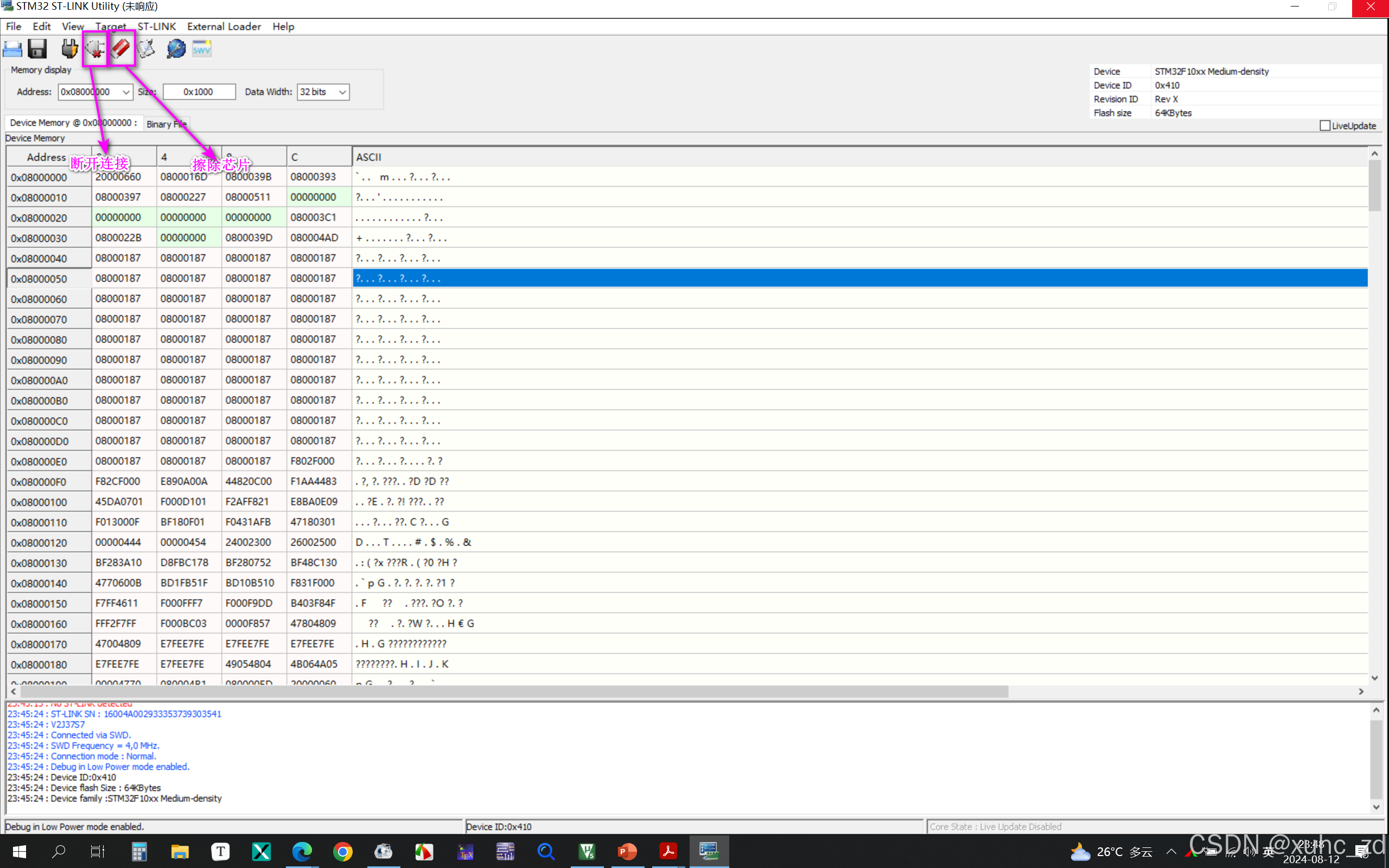Click the Open file toolbar icon
Image resolution: width=1389 pixels, height=868 pixels.
[12, 49]
